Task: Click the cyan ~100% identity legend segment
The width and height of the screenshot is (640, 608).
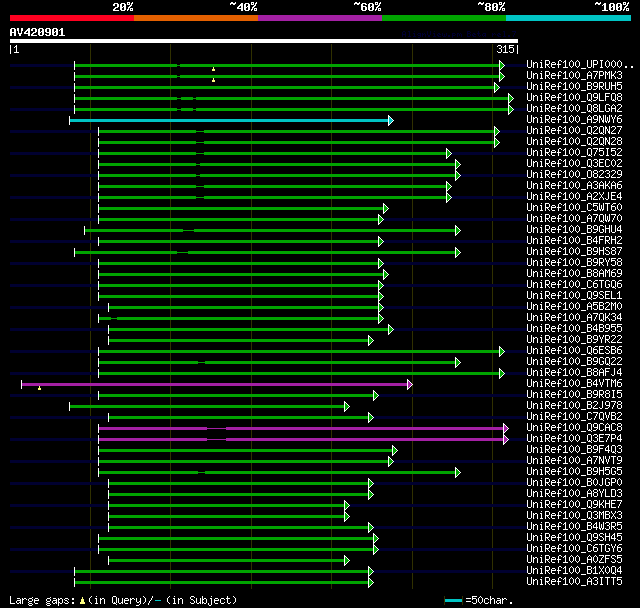Action: (569, 18)
